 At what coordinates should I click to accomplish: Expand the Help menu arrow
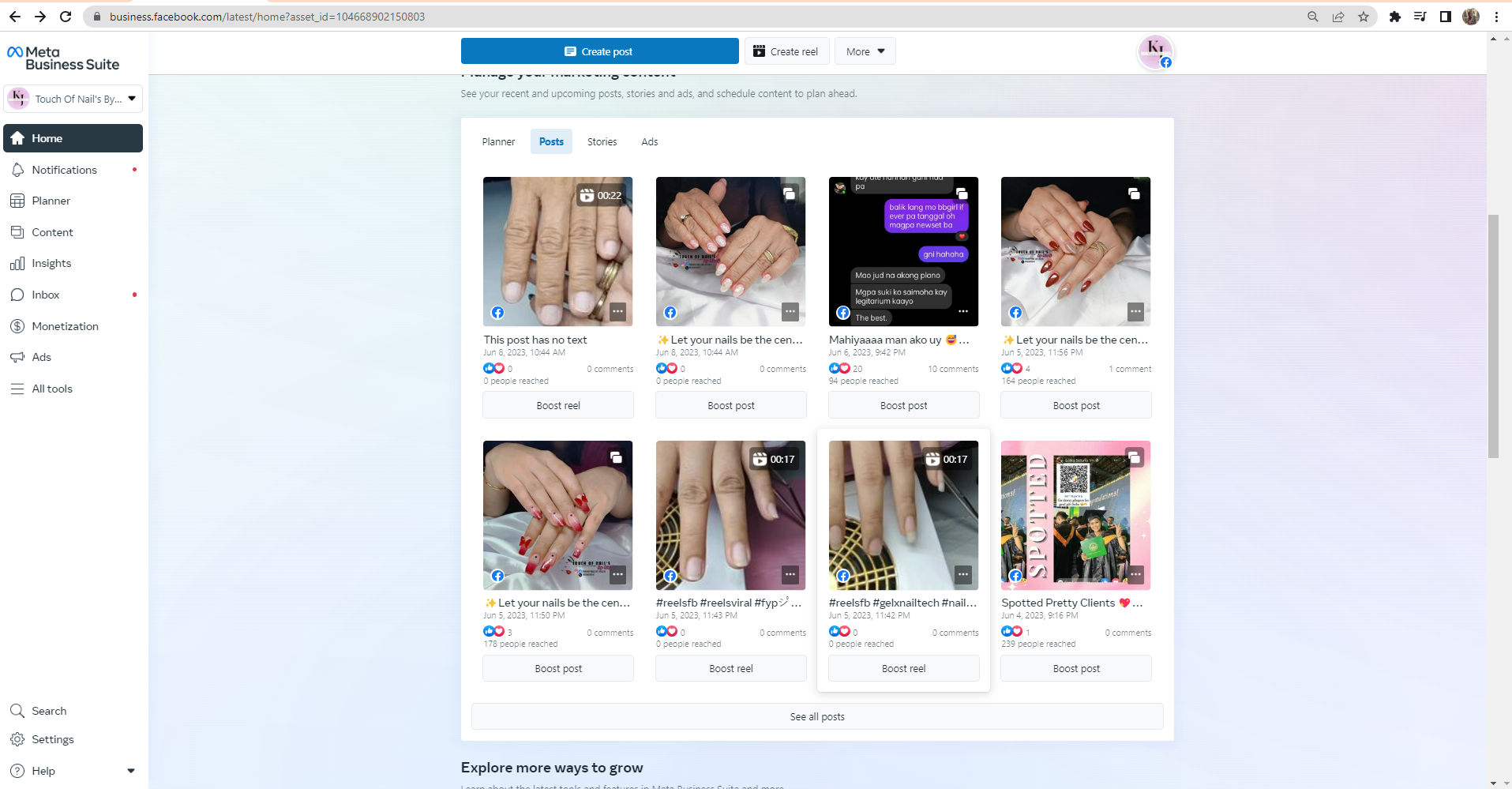(131, 771)
